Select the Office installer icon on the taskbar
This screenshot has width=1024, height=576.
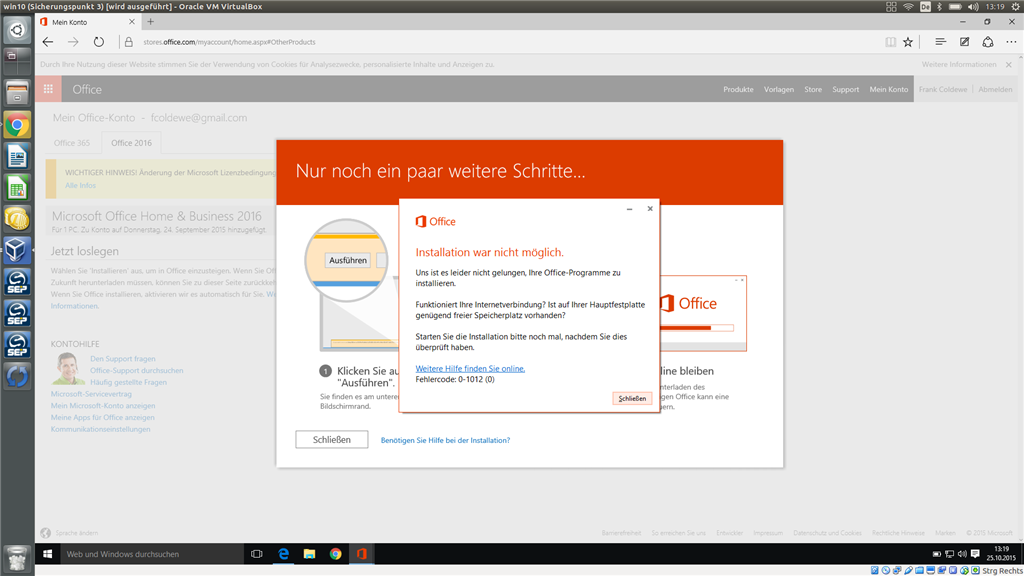point(362,554)
